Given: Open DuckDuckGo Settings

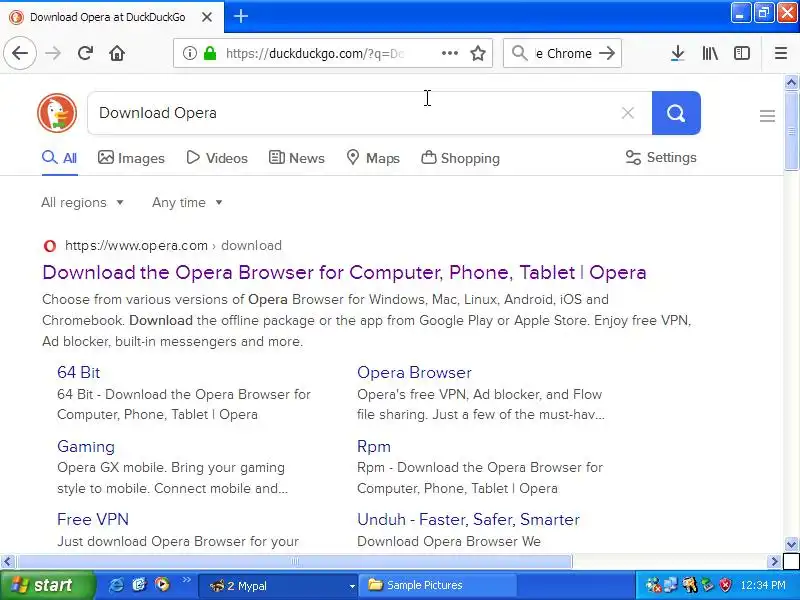Looking at the screenshot, I should 661,158.
